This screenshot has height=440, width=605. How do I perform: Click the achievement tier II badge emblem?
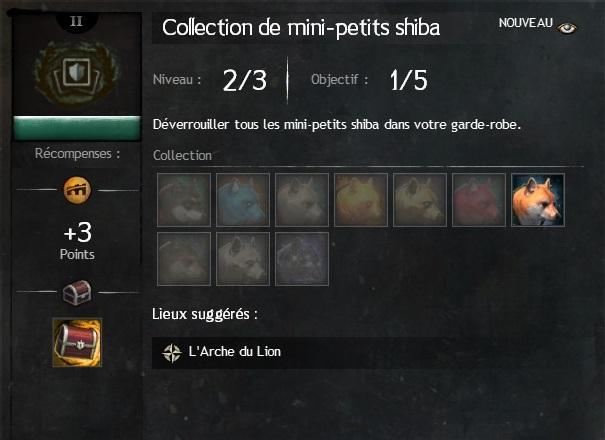point(77,73)
